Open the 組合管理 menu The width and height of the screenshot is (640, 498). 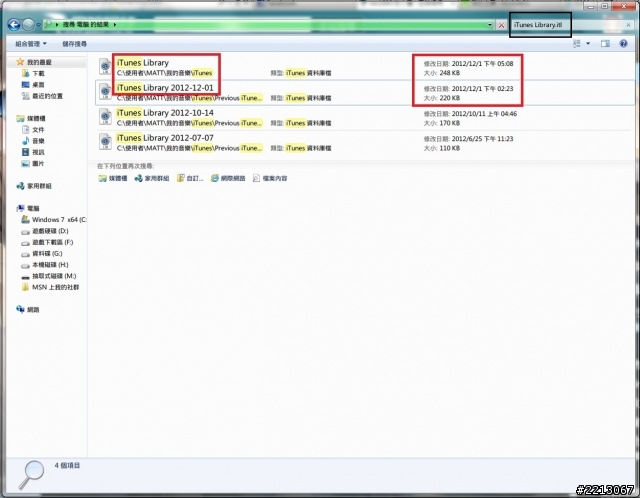point(31,44)
